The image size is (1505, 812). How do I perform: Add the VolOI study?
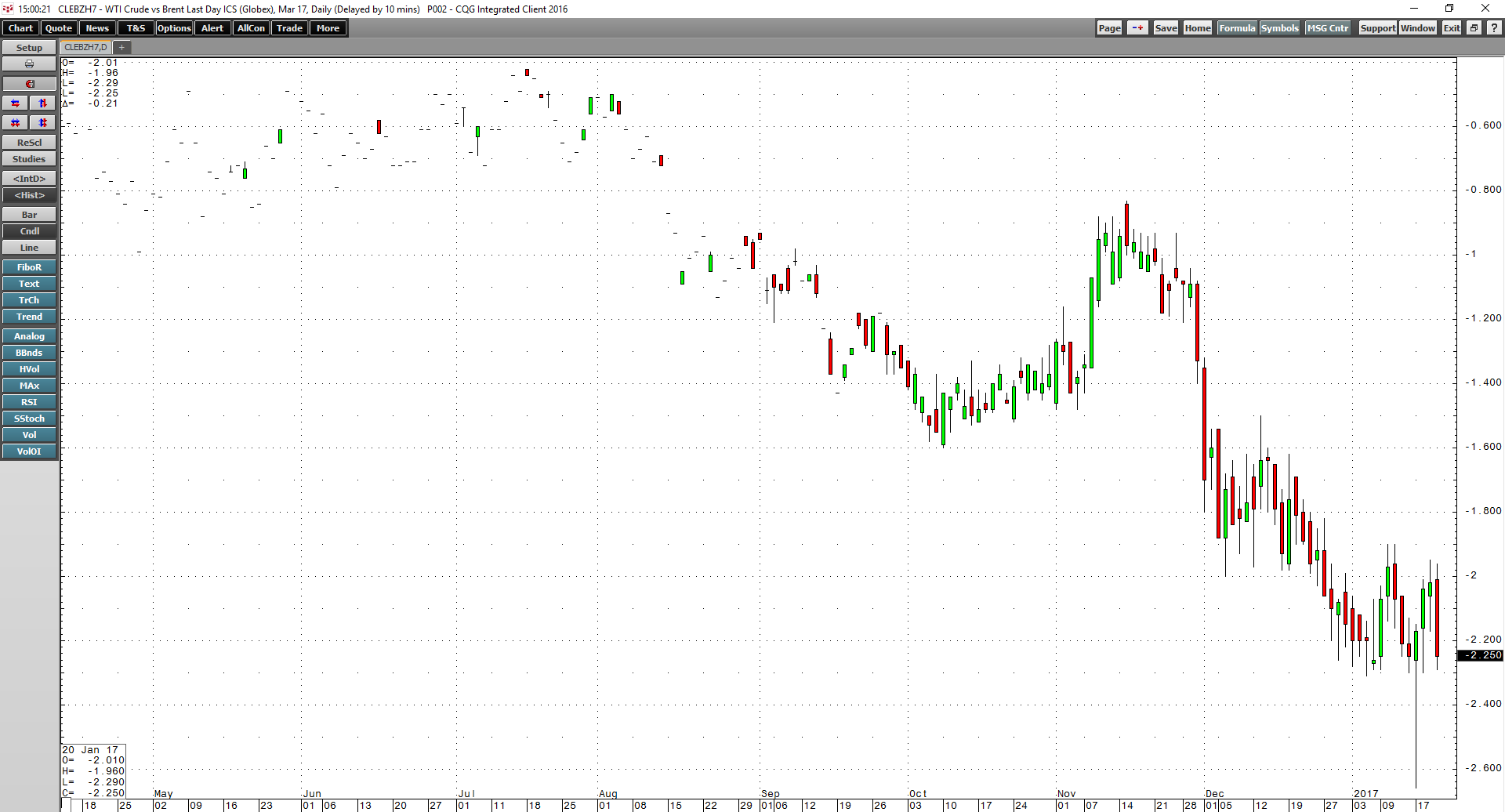[x=29, y=451]
